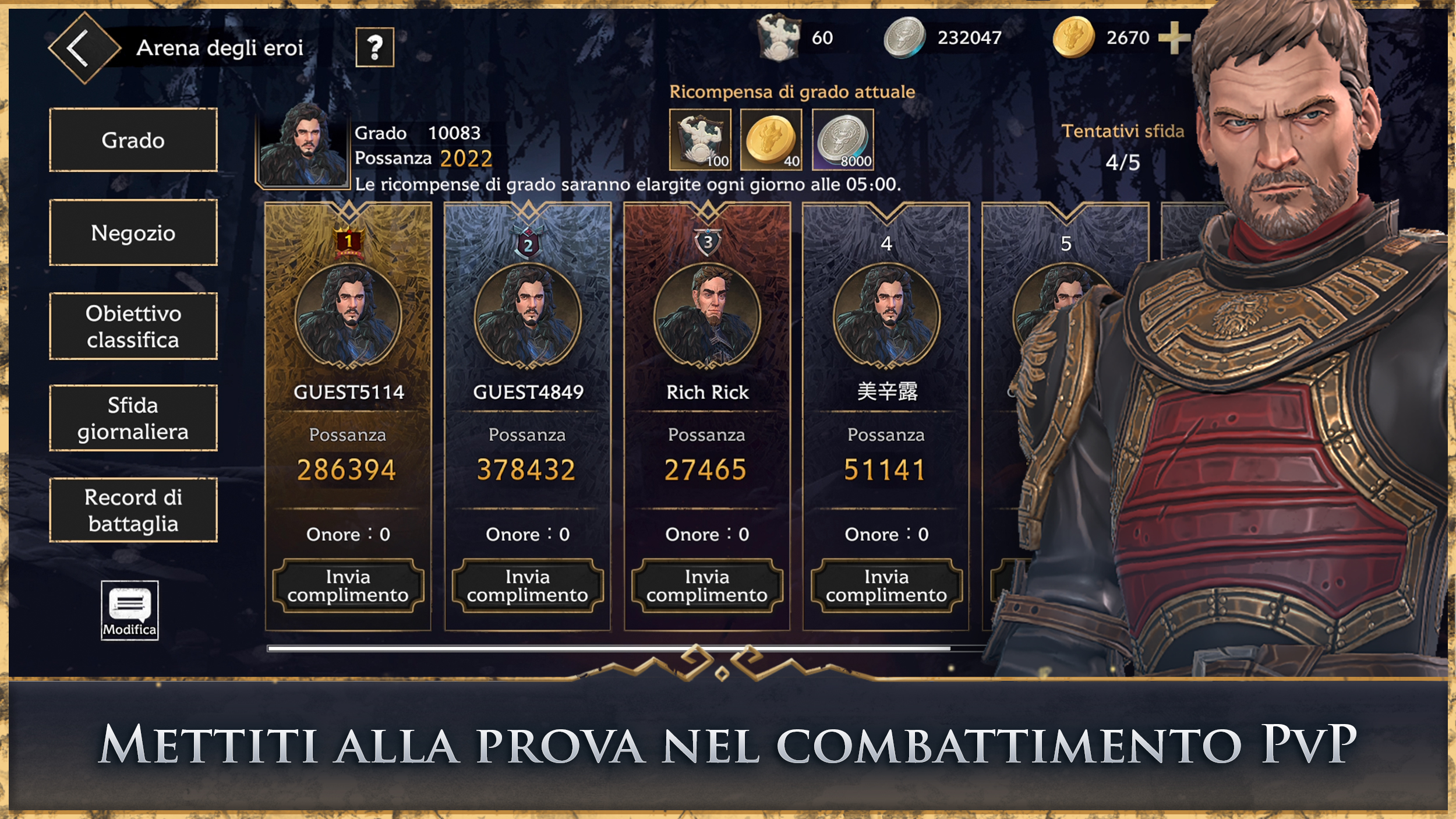Send compliment to GUEST4849
The height and width of the screenshot is (819, 1456).
(528, 585)
